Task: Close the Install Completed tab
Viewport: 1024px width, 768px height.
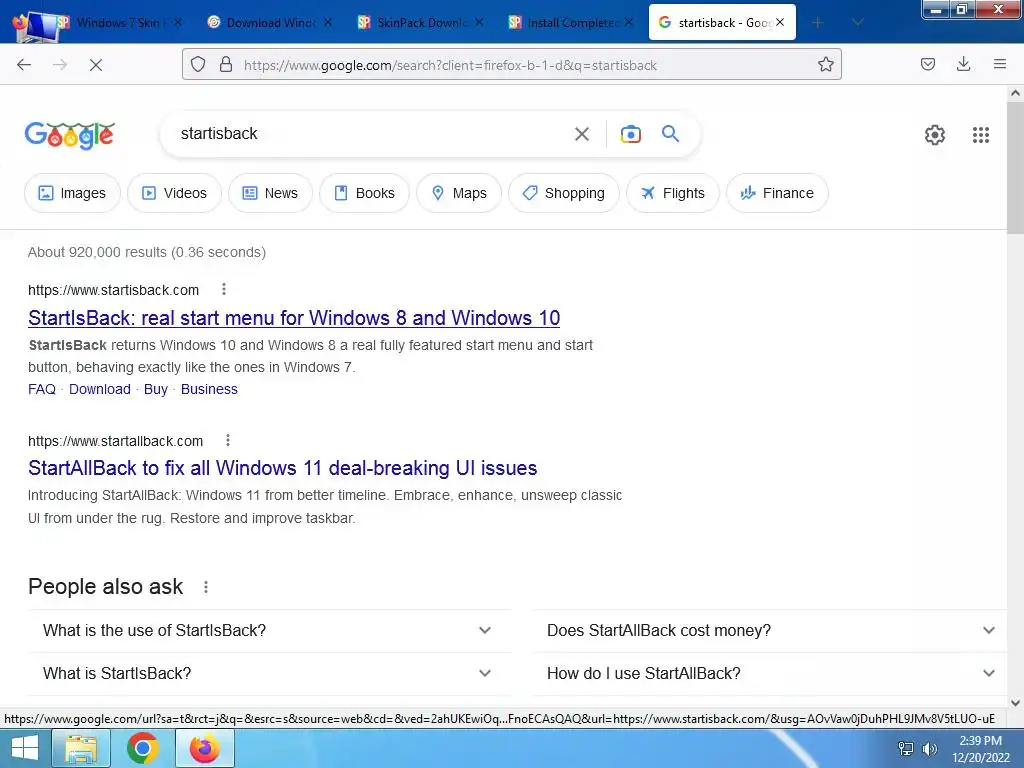Action: (x=629, y=22)
